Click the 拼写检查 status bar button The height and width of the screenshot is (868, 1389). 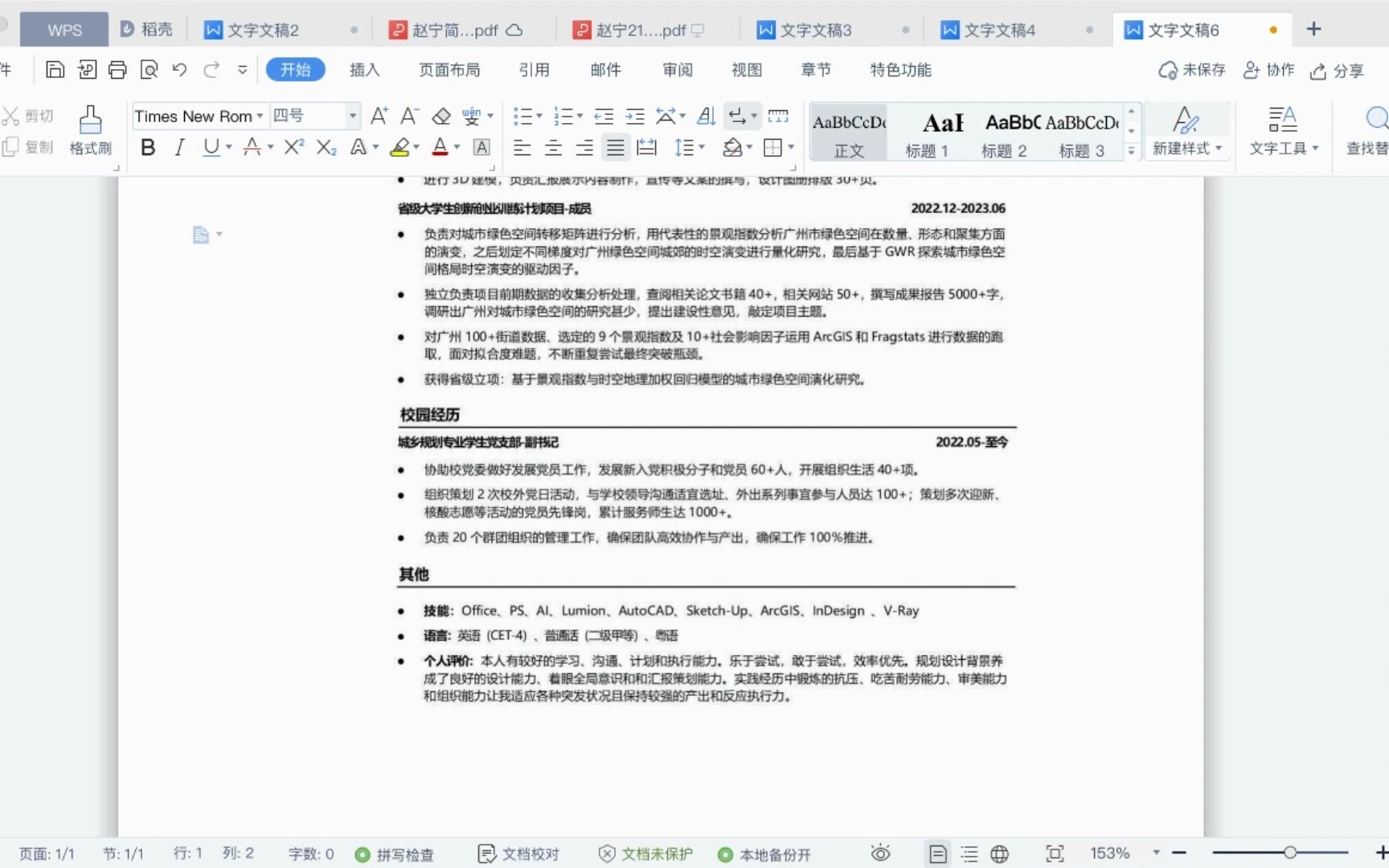coord(395,854)
